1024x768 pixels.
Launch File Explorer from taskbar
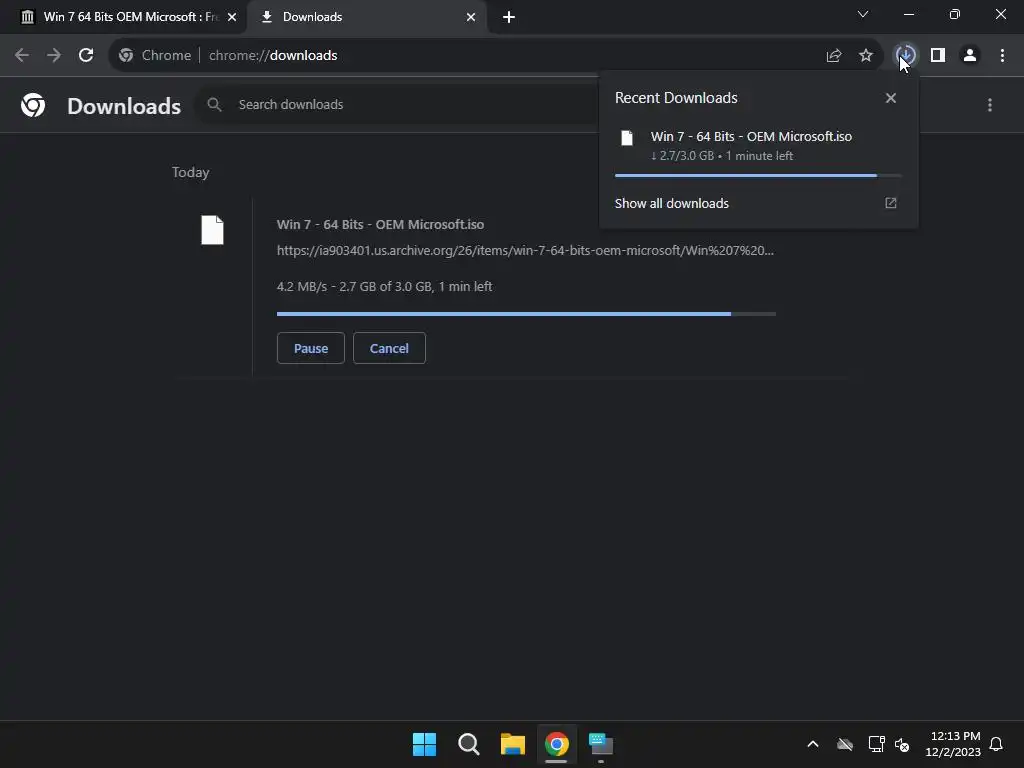point(513,744)
